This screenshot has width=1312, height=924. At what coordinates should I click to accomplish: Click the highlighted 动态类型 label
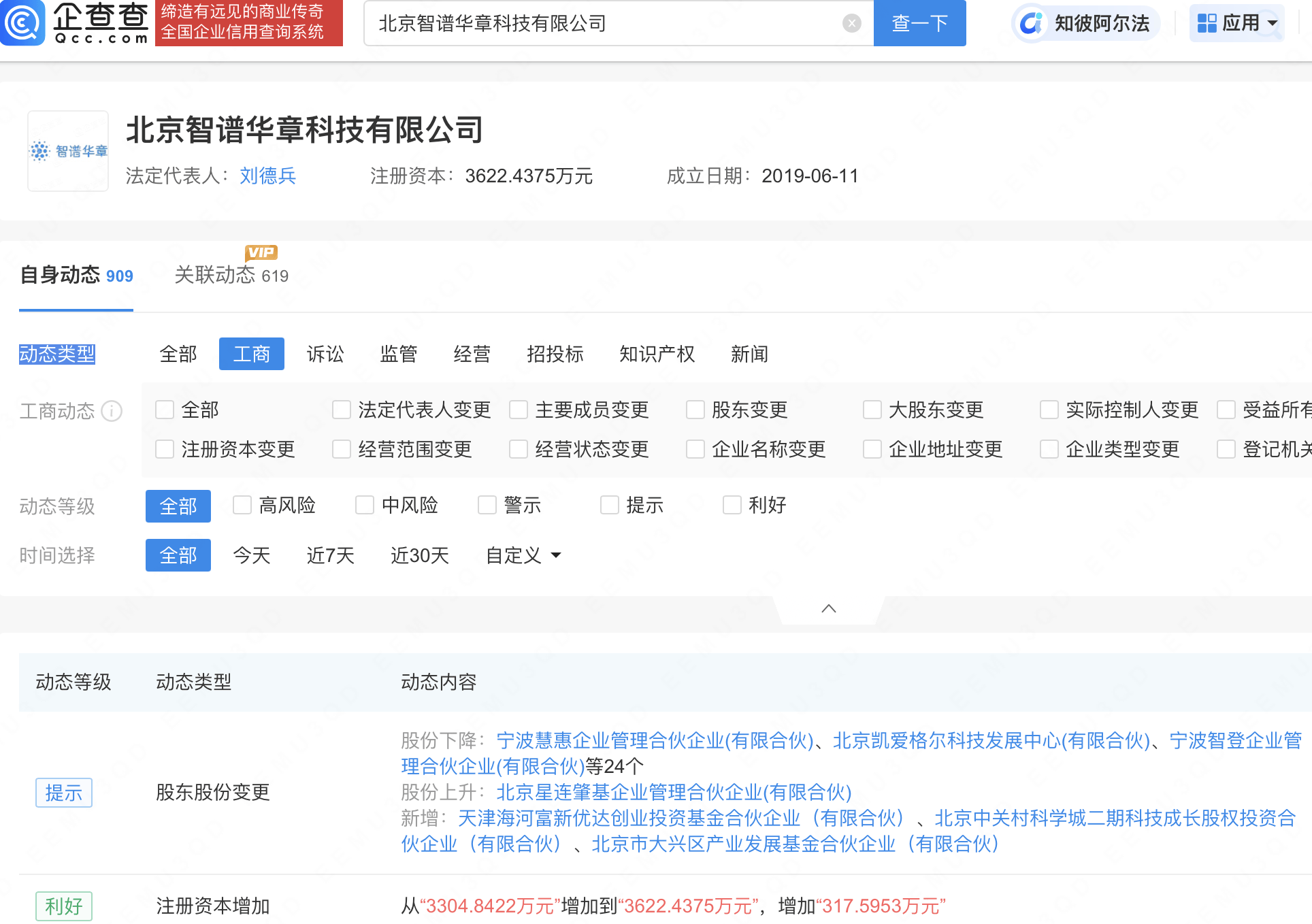pyautogui.click(x=57, y=354)
